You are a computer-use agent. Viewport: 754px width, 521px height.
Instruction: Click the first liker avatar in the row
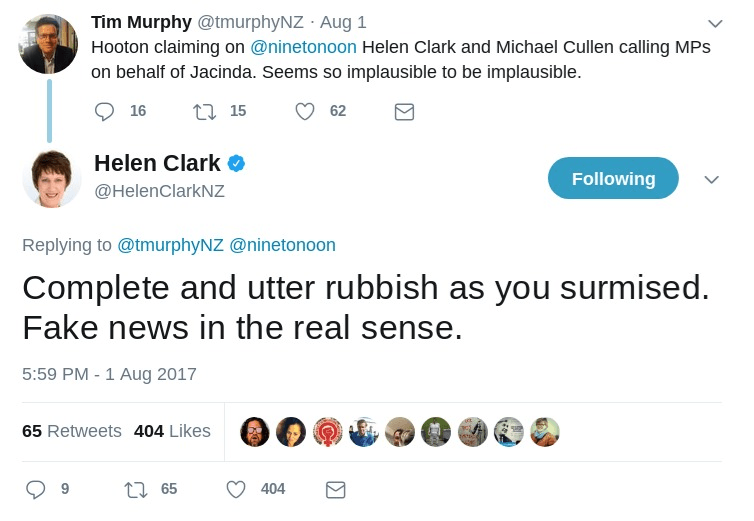pyautogui.click(x=255, y=432)
